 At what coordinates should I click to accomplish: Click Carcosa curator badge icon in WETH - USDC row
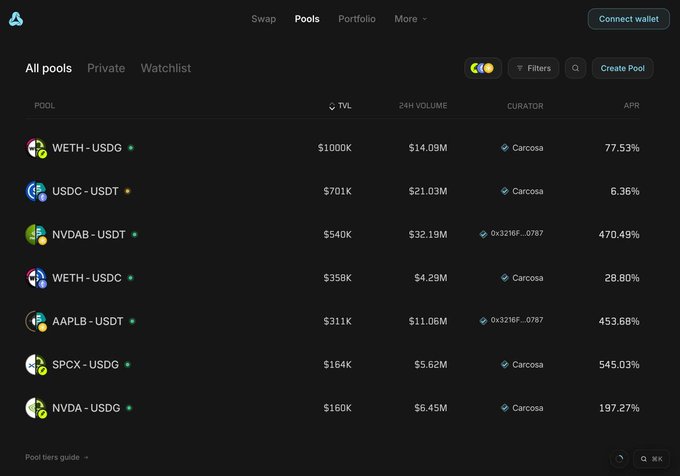point(505,278)
